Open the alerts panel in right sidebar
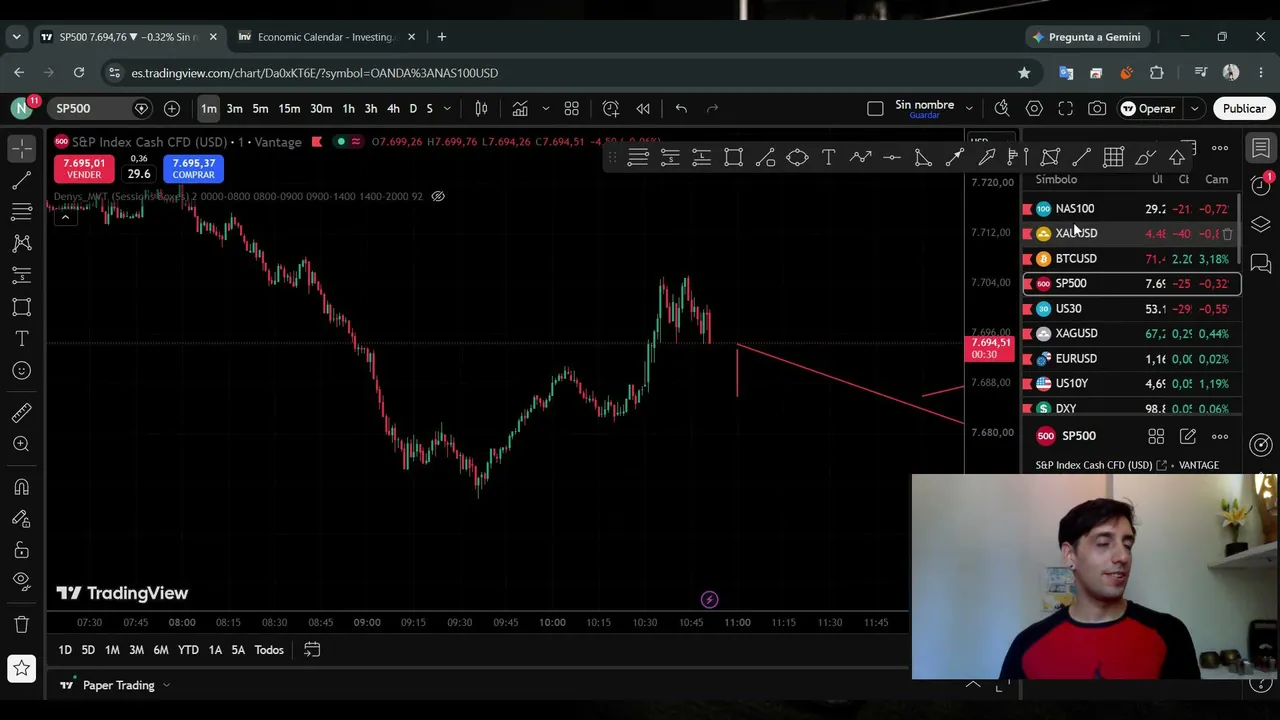The image size is (1280, 720). coord(1261,184)
